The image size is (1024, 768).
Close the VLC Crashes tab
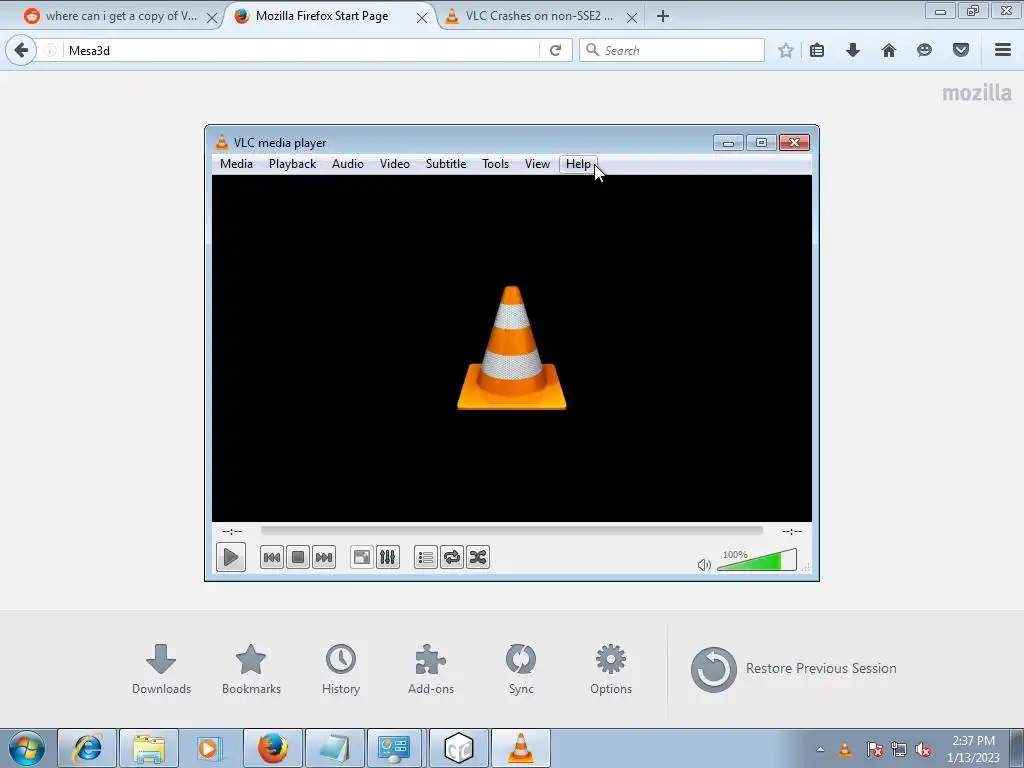tap(632, 18)
